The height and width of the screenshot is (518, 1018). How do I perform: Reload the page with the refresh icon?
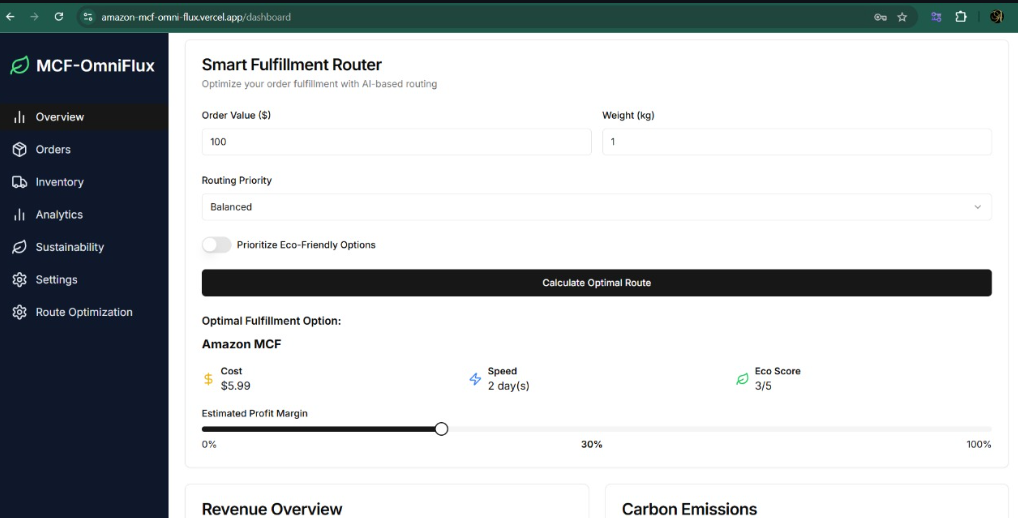click(x=58, y=17)
